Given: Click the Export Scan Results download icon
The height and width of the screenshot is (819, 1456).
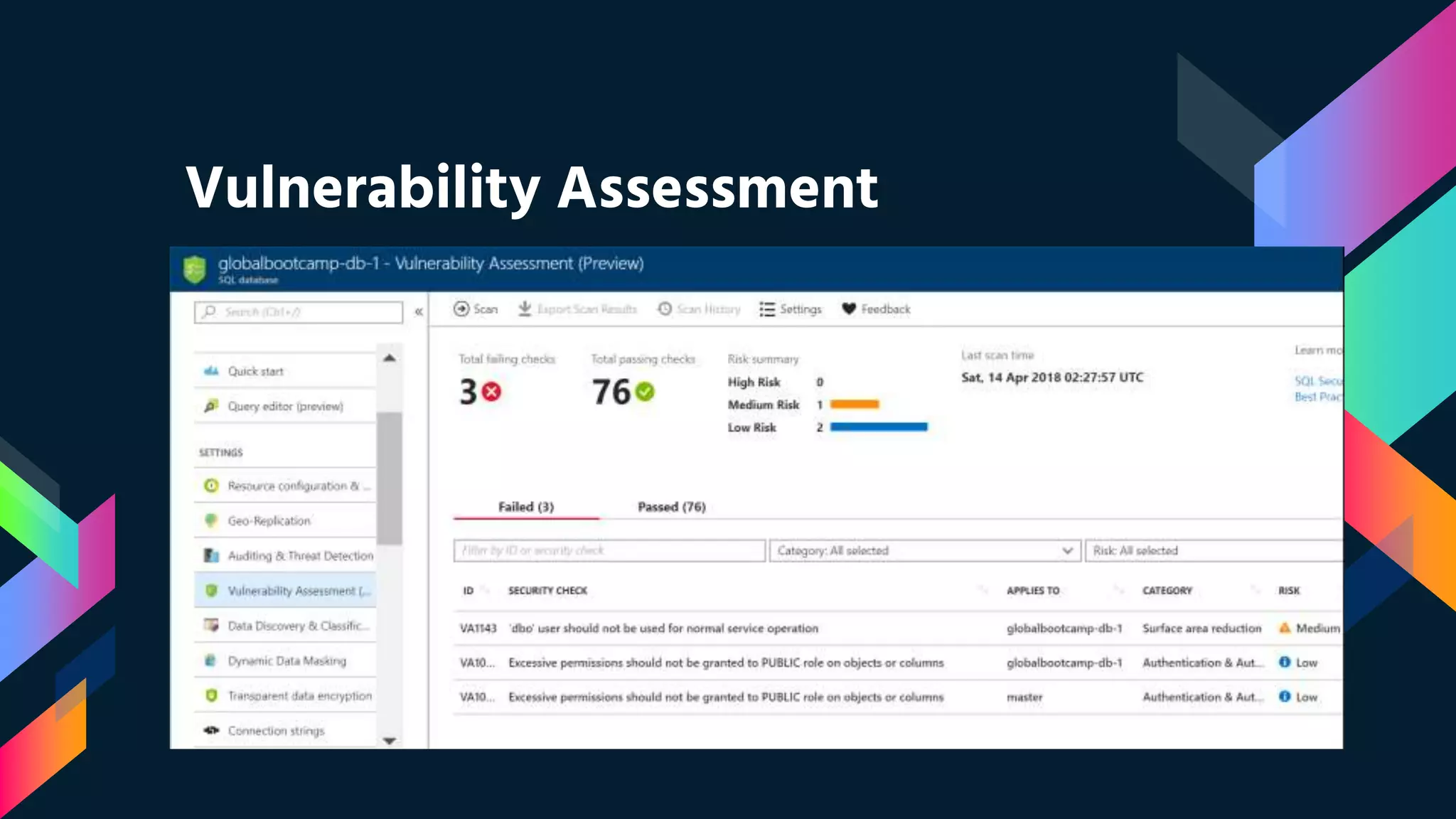Looking at the screenshot, I should [525, 309].
